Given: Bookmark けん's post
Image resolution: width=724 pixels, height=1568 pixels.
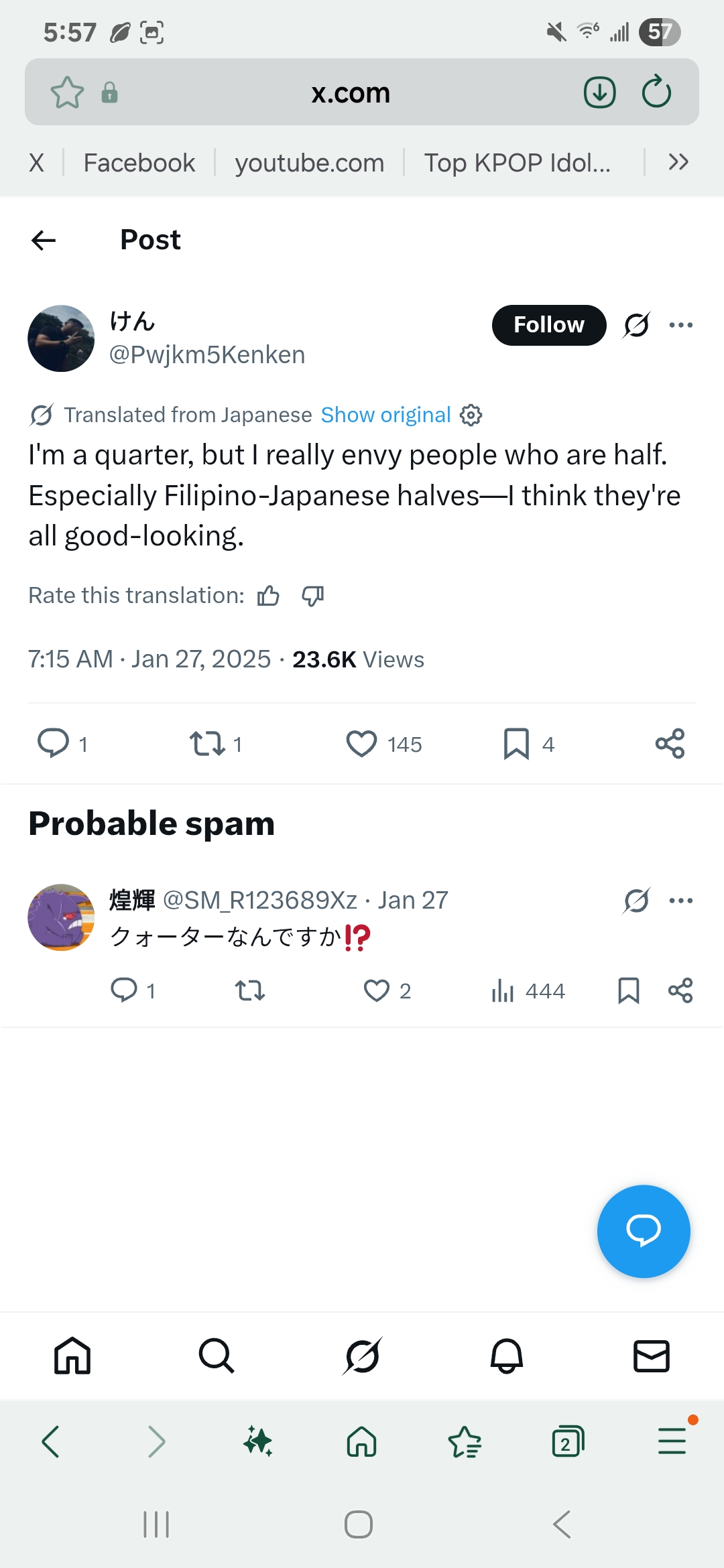Looking at the screenshot, I should pos(516,742).
